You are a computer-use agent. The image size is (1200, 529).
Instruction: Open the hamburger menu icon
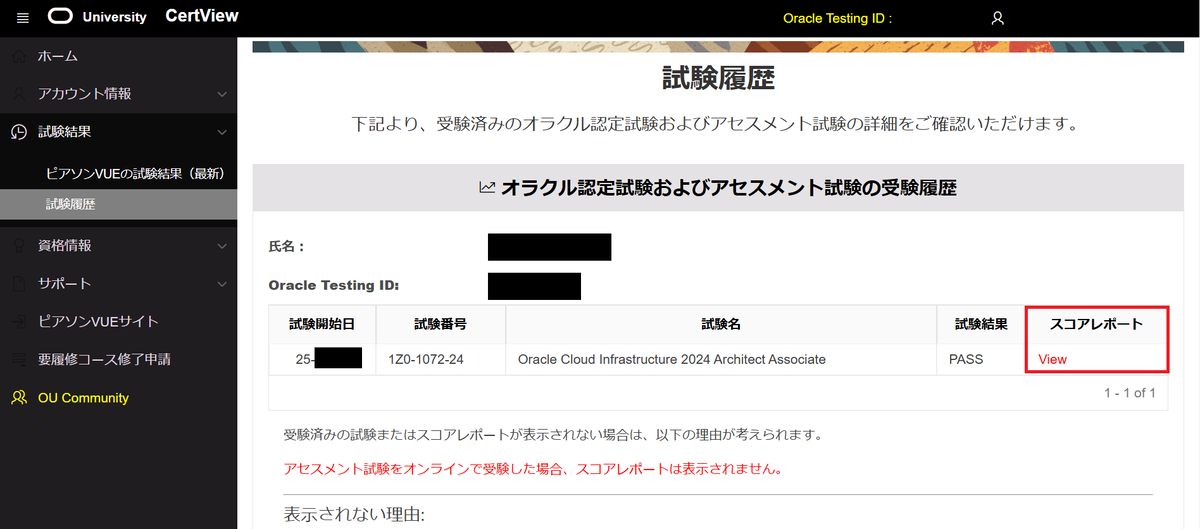tap(23, 18)
